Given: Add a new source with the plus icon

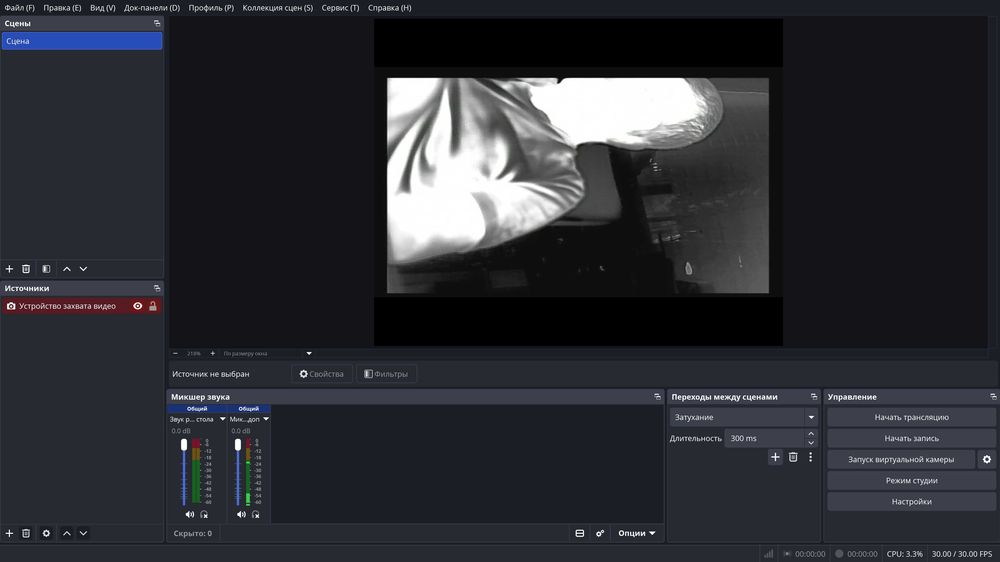Looking at the screenshot, I should click(10, 533).
